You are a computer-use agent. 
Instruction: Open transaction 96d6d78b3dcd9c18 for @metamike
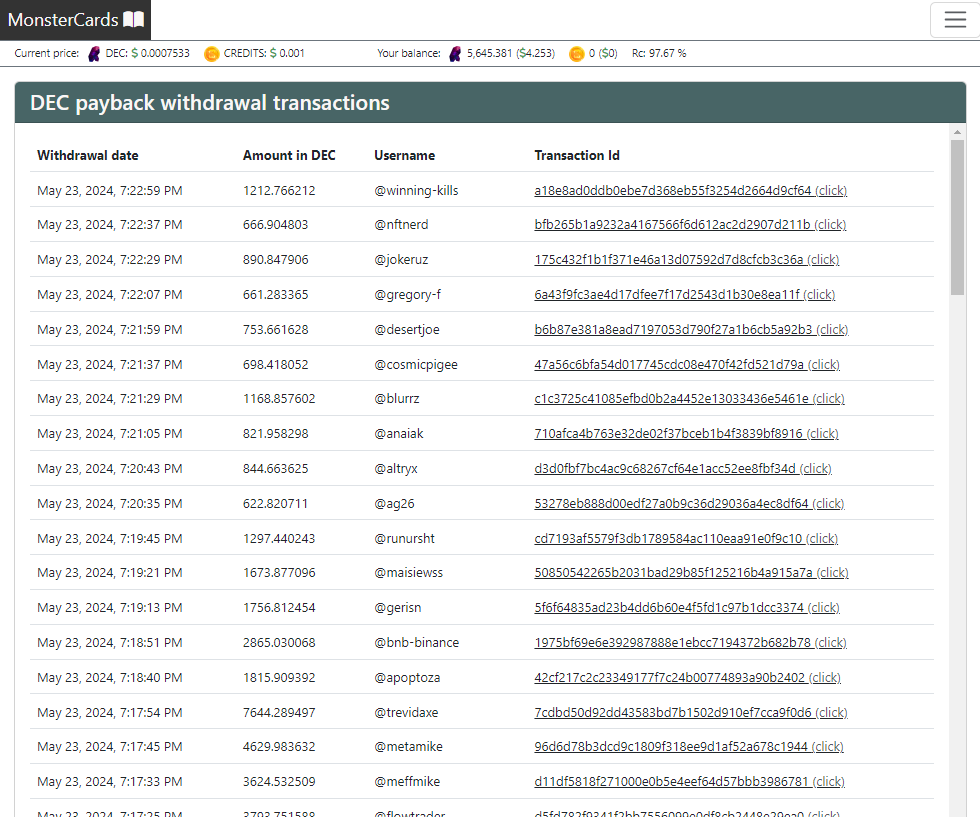click(689, 746)
